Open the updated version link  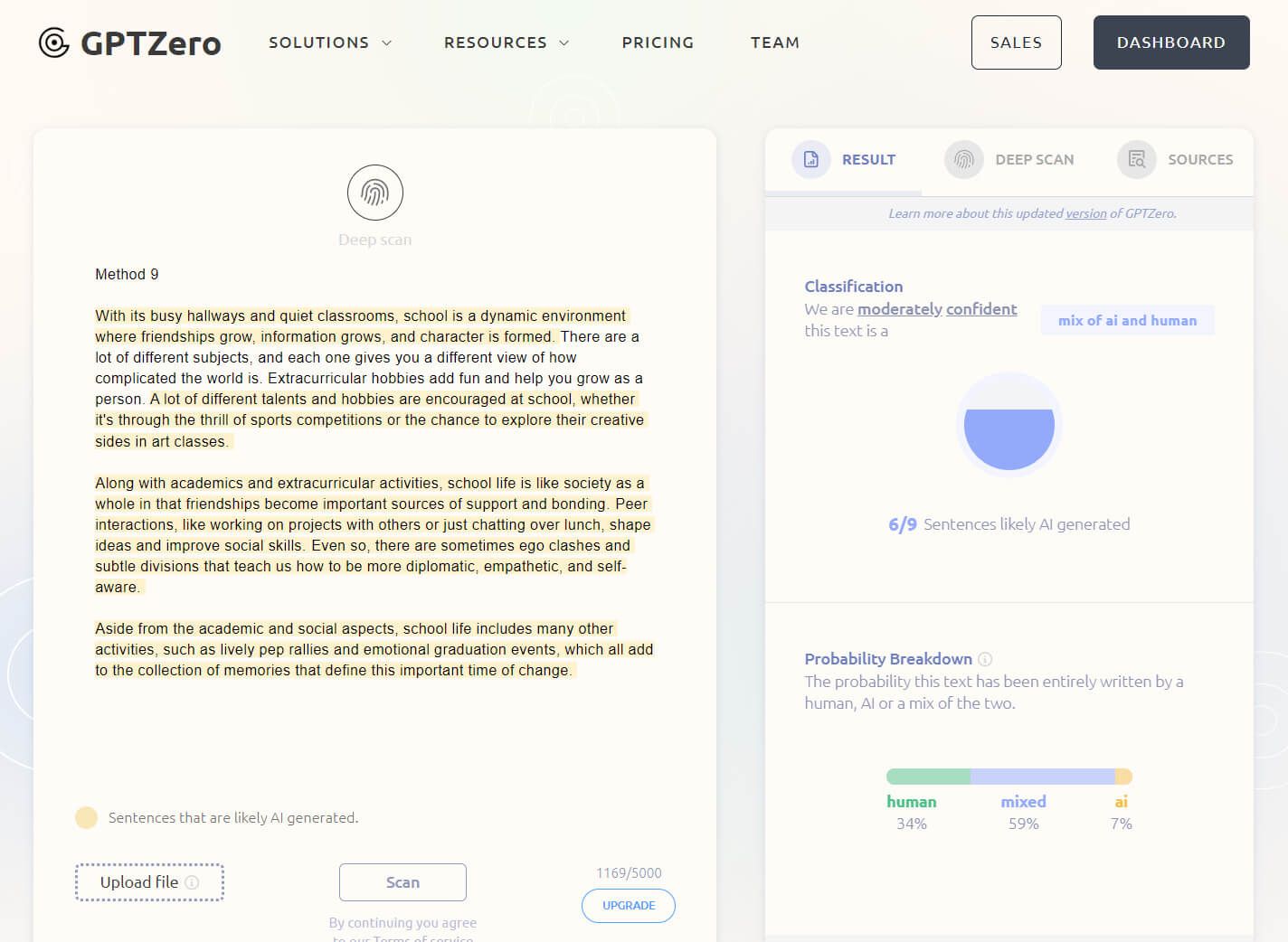(x=1085, y=213)
